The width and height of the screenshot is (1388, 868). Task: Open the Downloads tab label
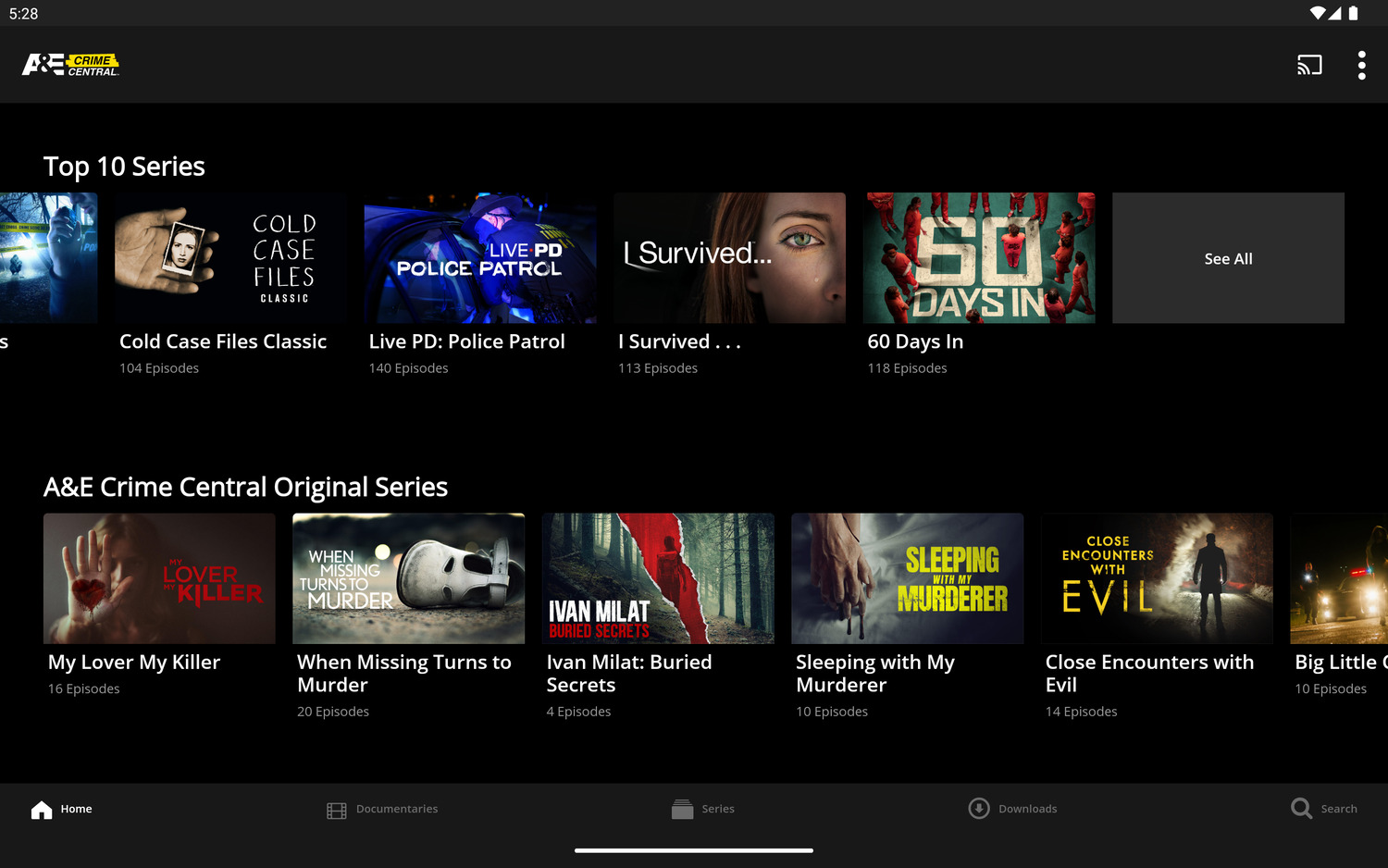point(1027,809)
